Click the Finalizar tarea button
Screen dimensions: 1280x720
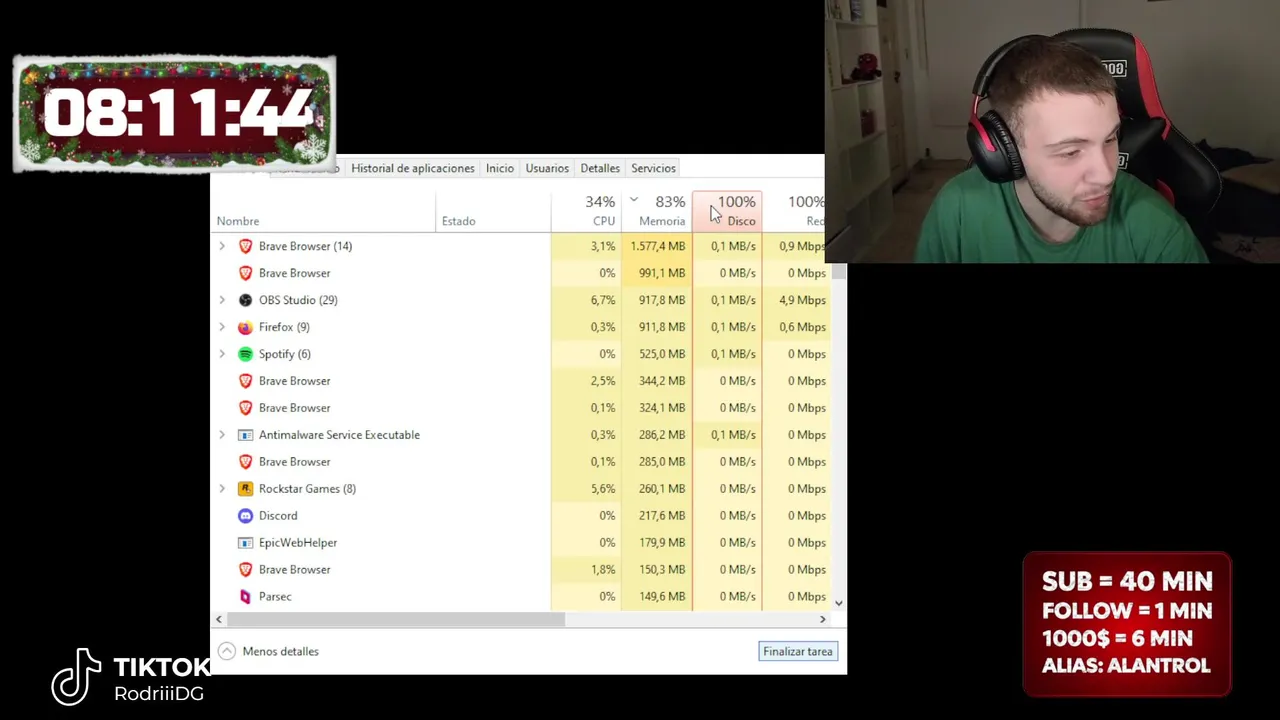coord(798,651)
